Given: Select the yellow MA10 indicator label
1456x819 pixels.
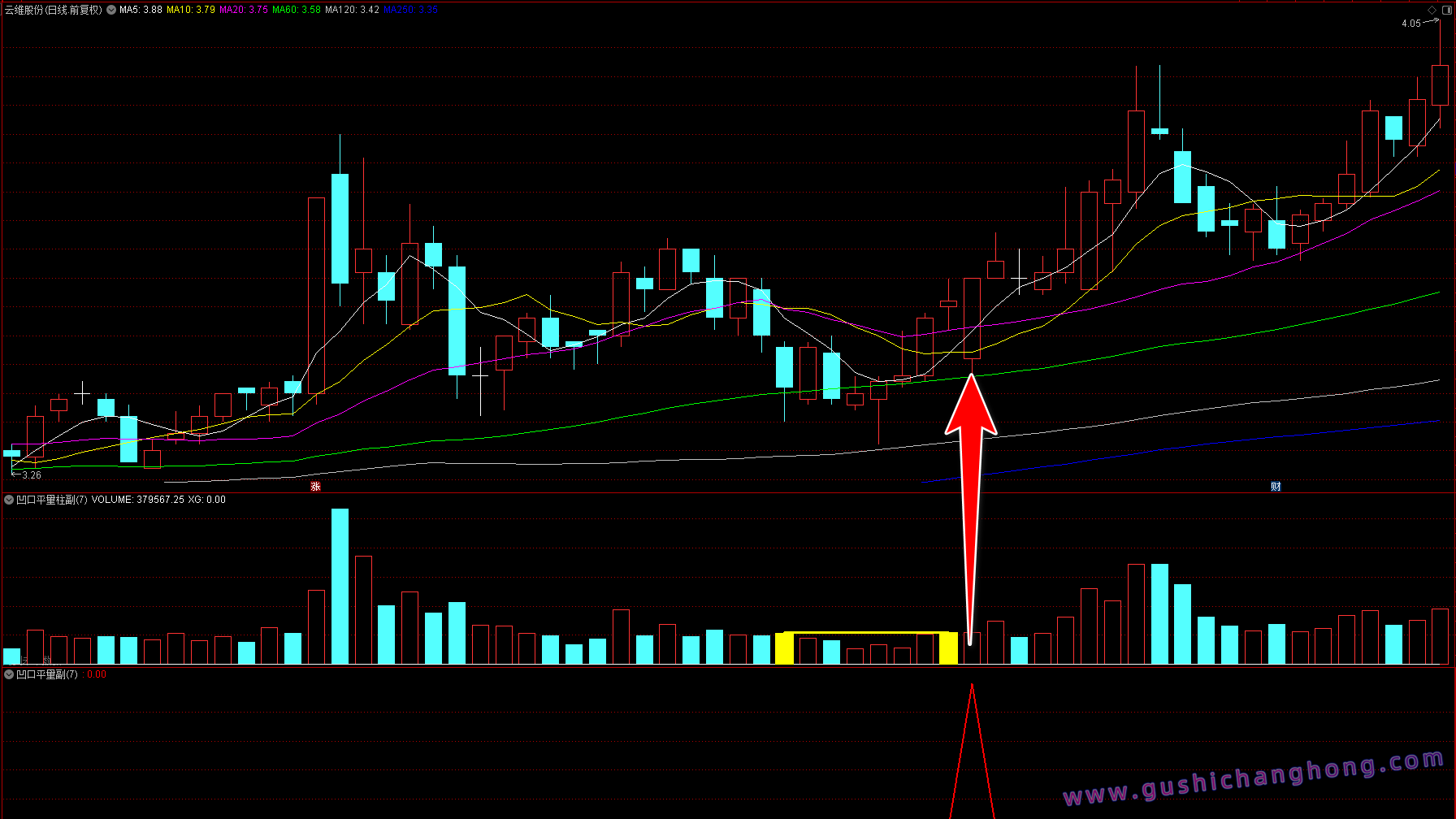Looking at the screenshot, I should pos(191,10).
